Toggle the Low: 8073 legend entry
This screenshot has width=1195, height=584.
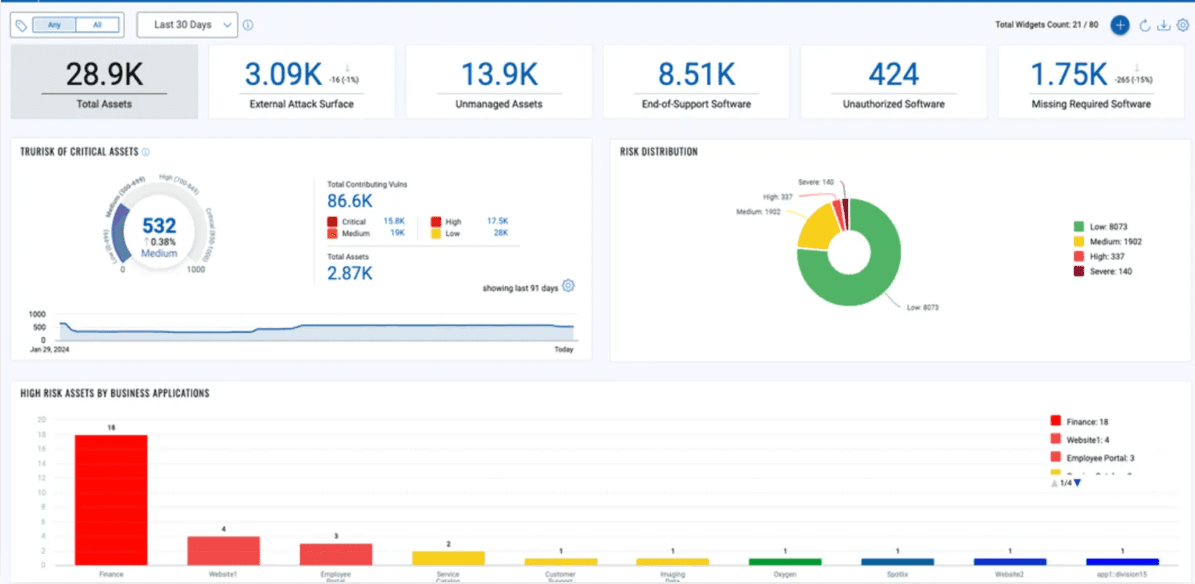tap(1110, 224)
